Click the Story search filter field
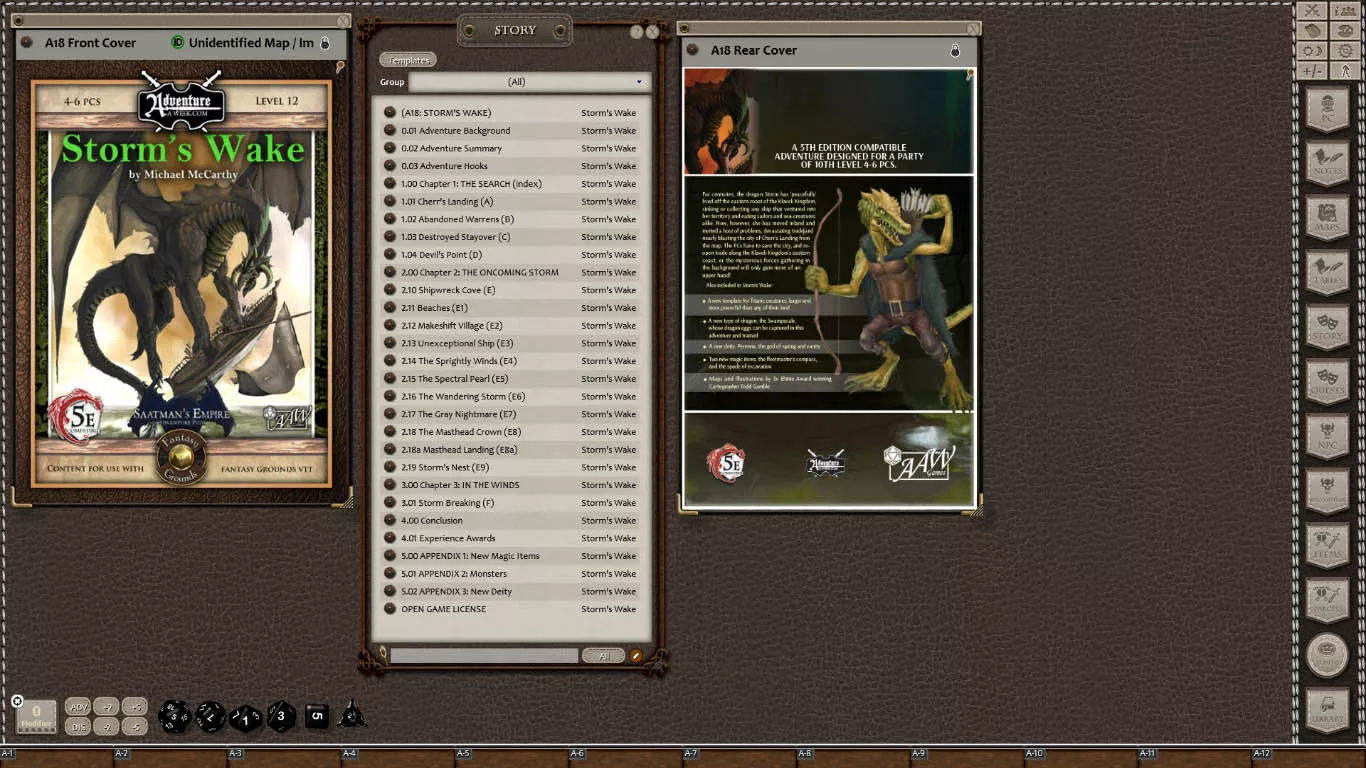Image resolution: width=1366 pixels, height=768 pixels. tap(484, 656)
